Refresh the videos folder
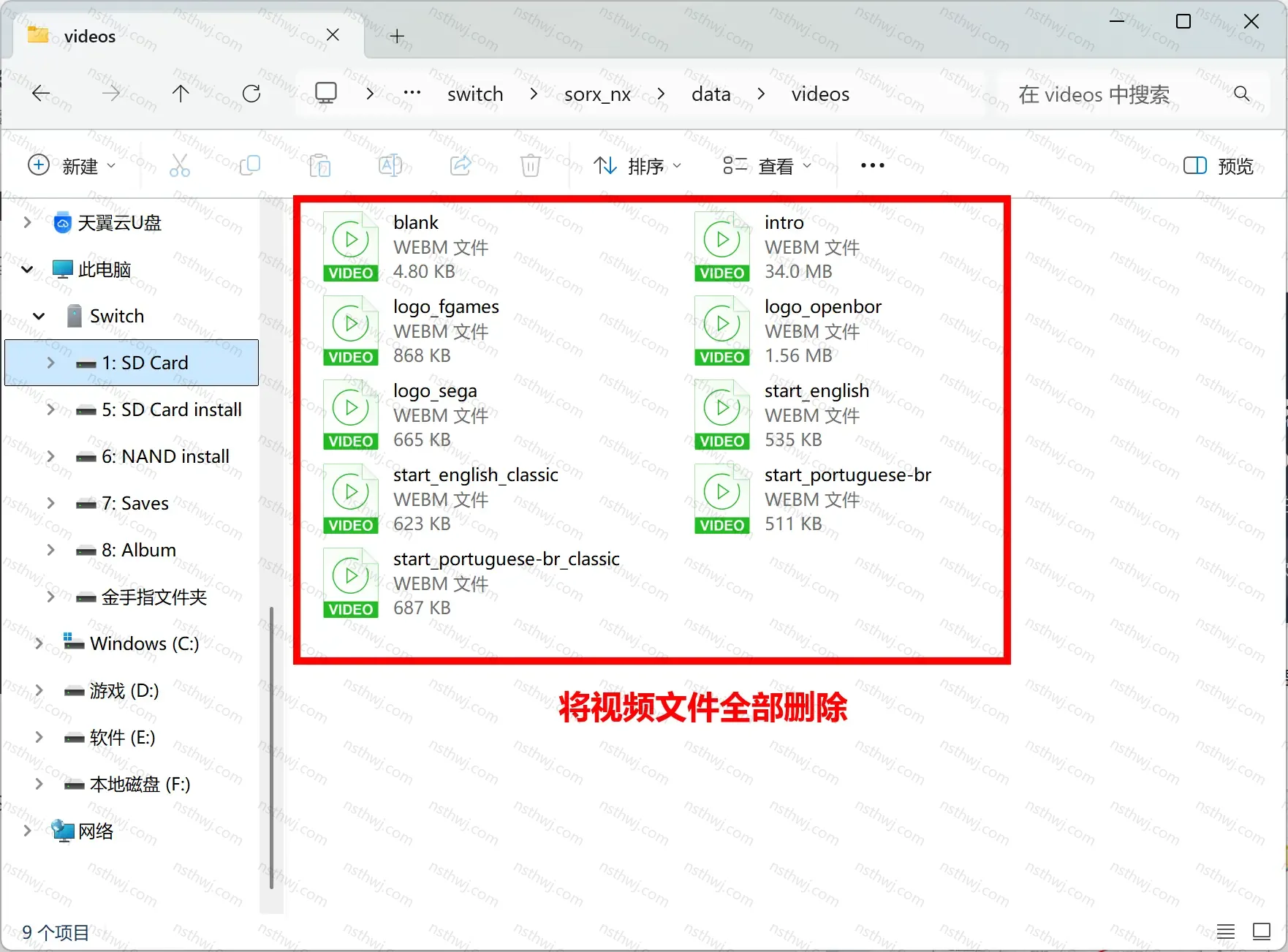This screenshot has width=1288, height=952. (x=251, y=93)
